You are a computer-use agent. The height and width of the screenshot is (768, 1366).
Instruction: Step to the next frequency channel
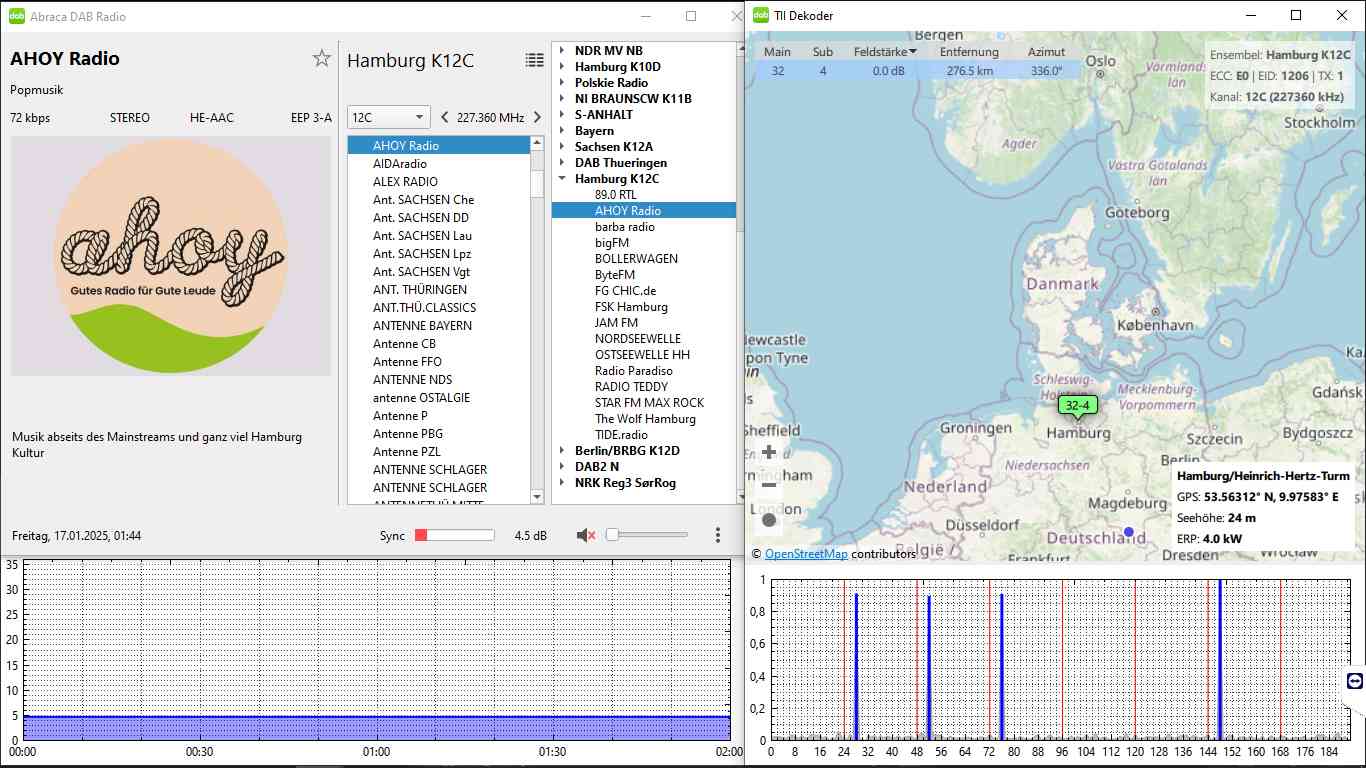coord(537,117)
